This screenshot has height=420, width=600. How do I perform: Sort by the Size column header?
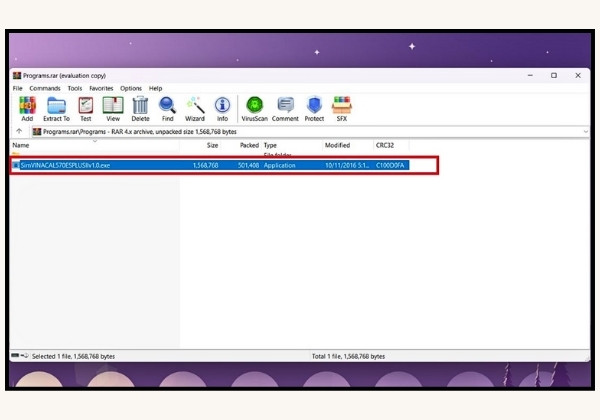pyautogui.click(x=200, y=145)
